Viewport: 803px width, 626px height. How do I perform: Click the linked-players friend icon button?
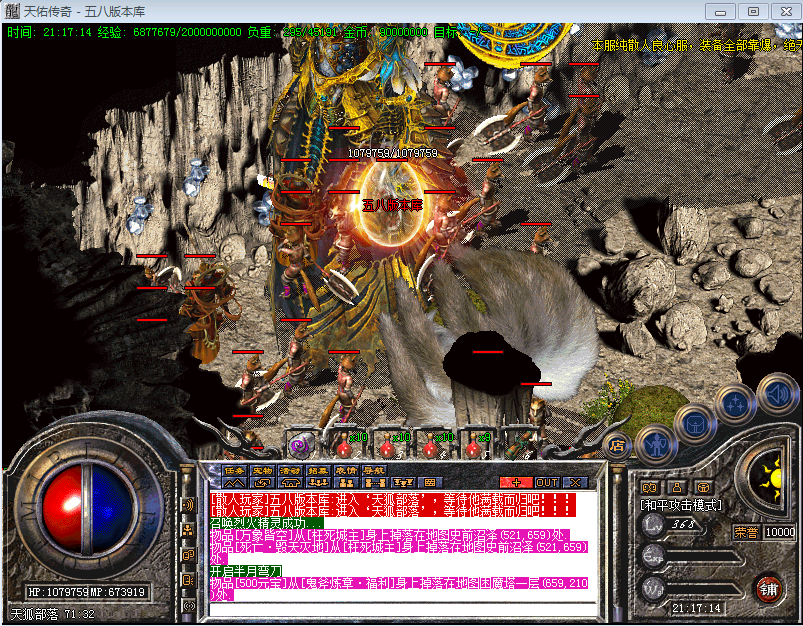point(374,483)
